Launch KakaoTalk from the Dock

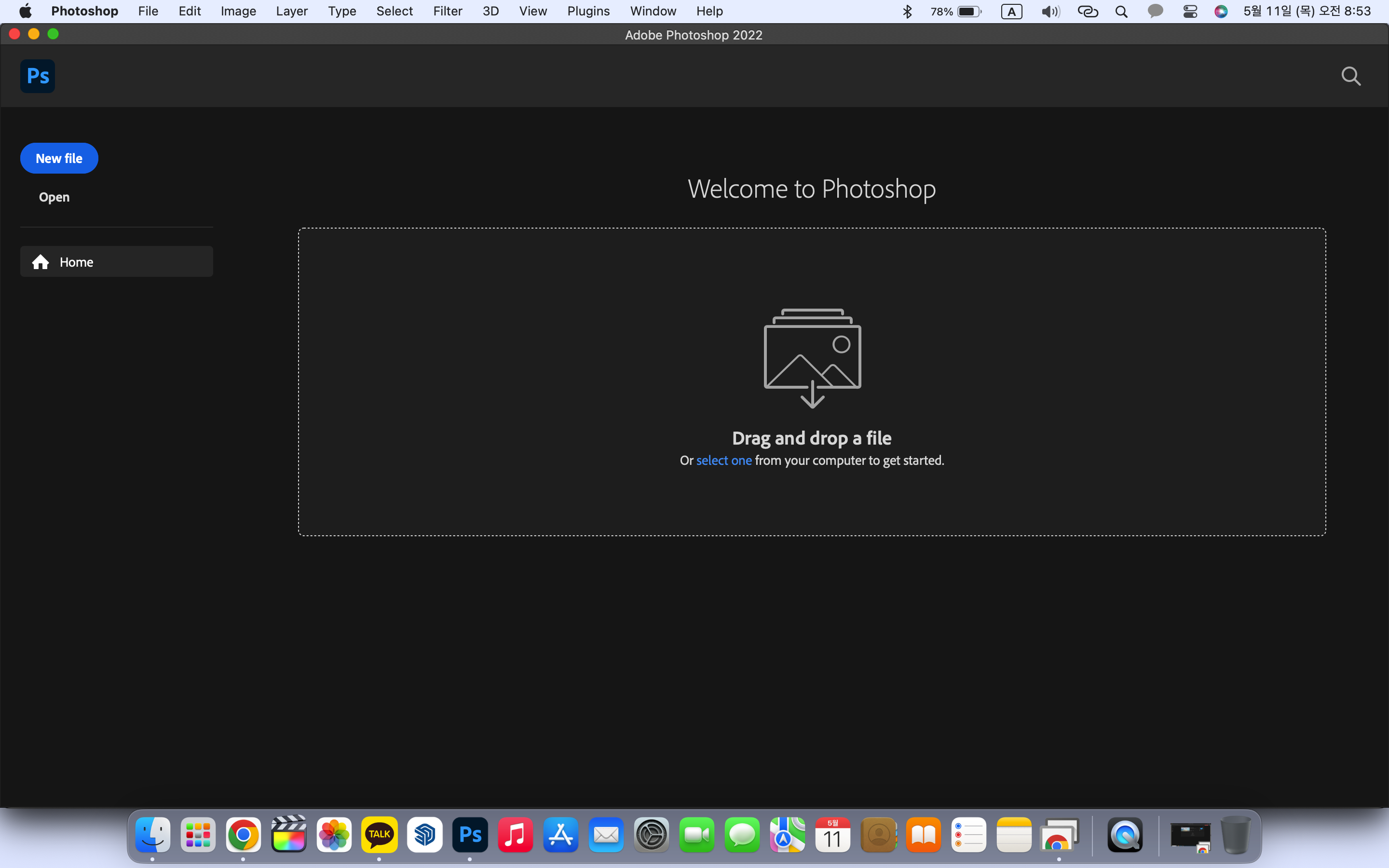point(379,834)
